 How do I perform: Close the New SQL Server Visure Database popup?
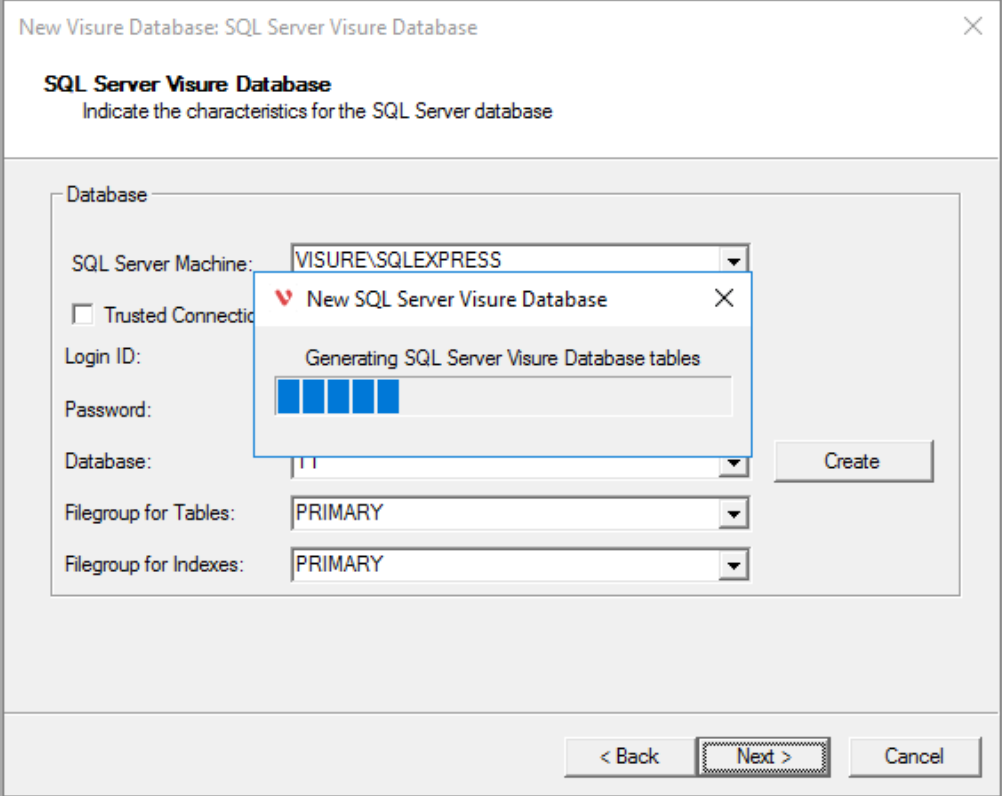pos(724,298)
